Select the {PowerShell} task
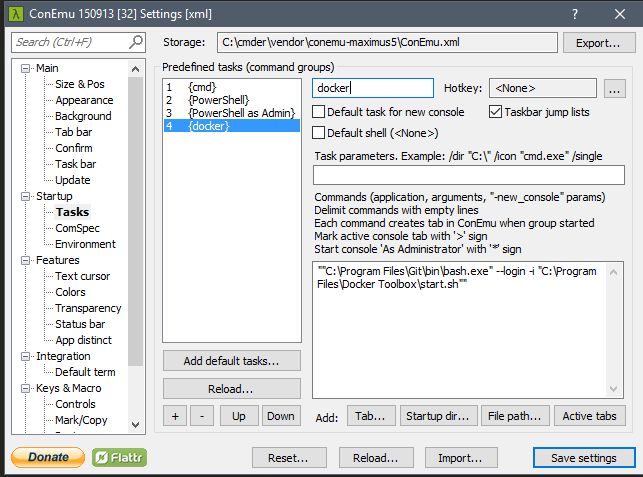 [x=232, y=100]
